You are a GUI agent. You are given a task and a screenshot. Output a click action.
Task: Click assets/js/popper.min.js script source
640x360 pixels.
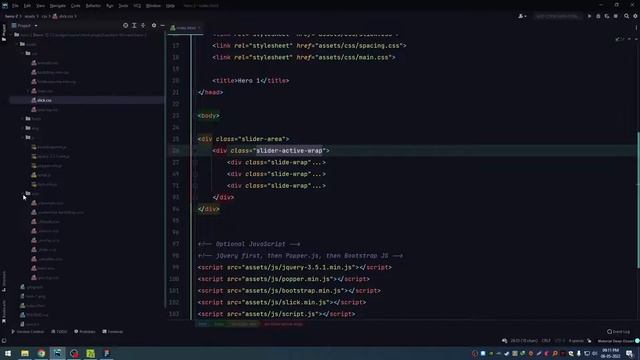click(287, 279)
